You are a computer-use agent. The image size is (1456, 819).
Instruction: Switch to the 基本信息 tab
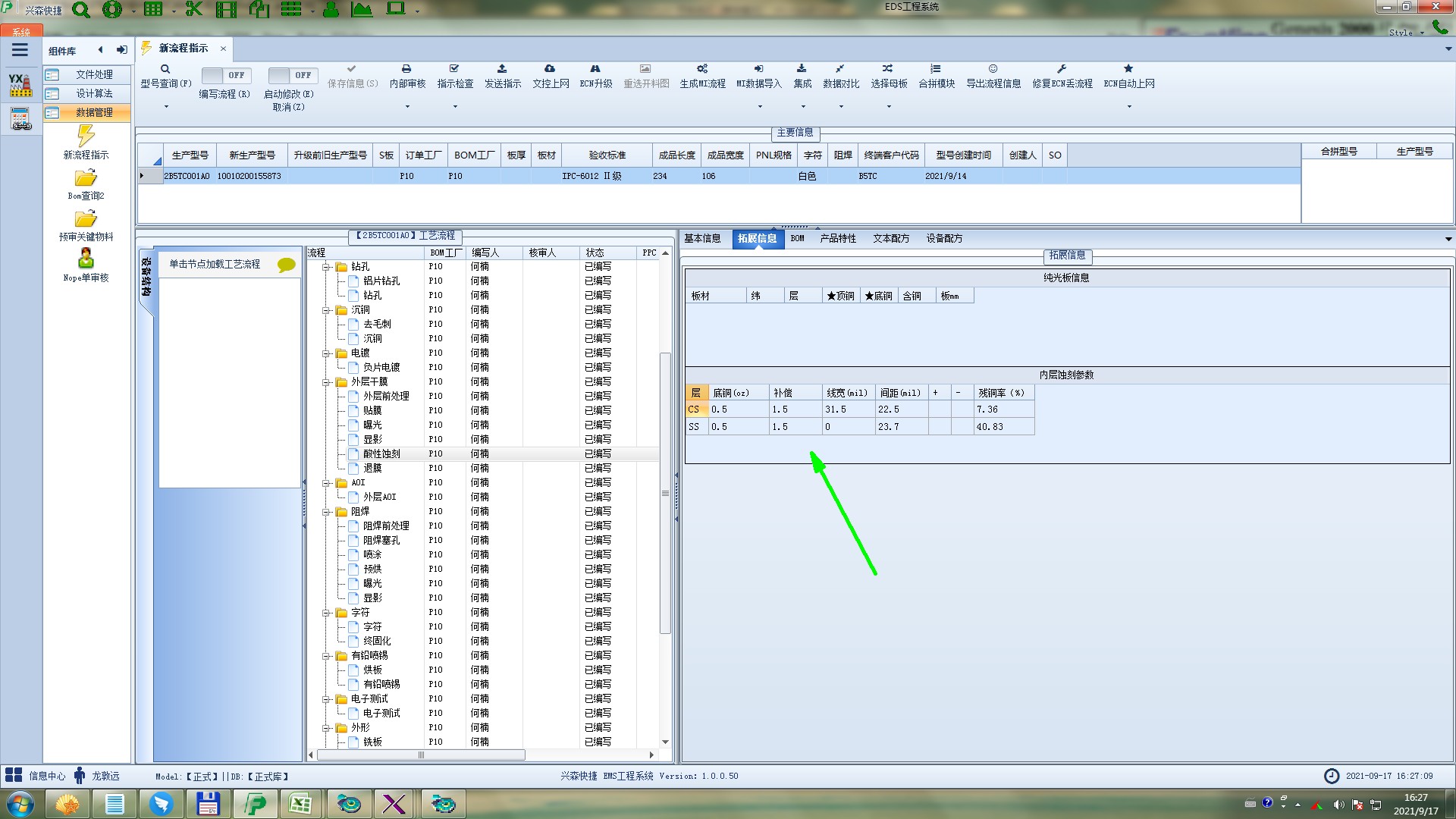point(702,238)
